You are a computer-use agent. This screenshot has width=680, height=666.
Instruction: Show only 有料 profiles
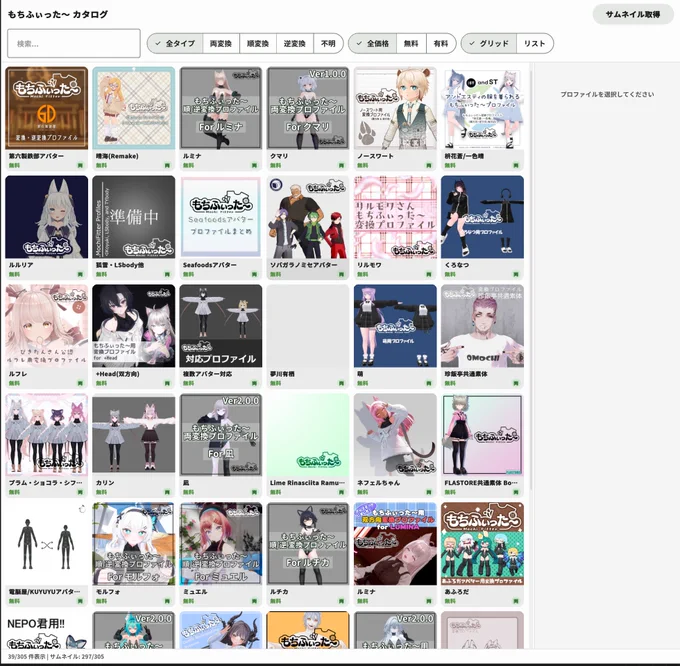[x=441, y=43]
